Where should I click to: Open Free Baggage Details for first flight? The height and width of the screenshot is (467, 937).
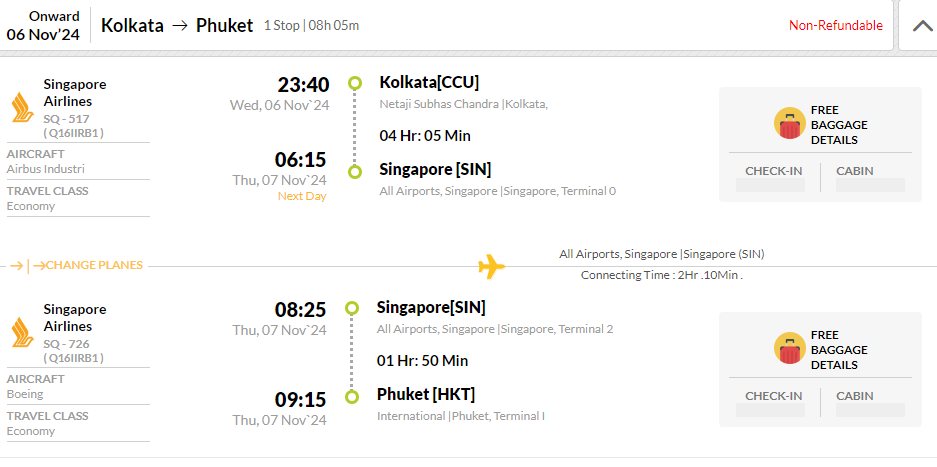[x=839, y=125]
